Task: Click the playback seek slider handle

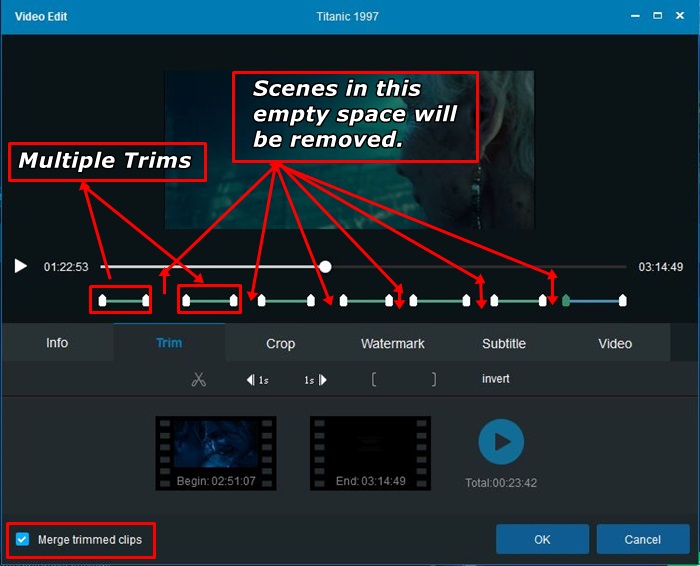Action: [x=325, y=267]
